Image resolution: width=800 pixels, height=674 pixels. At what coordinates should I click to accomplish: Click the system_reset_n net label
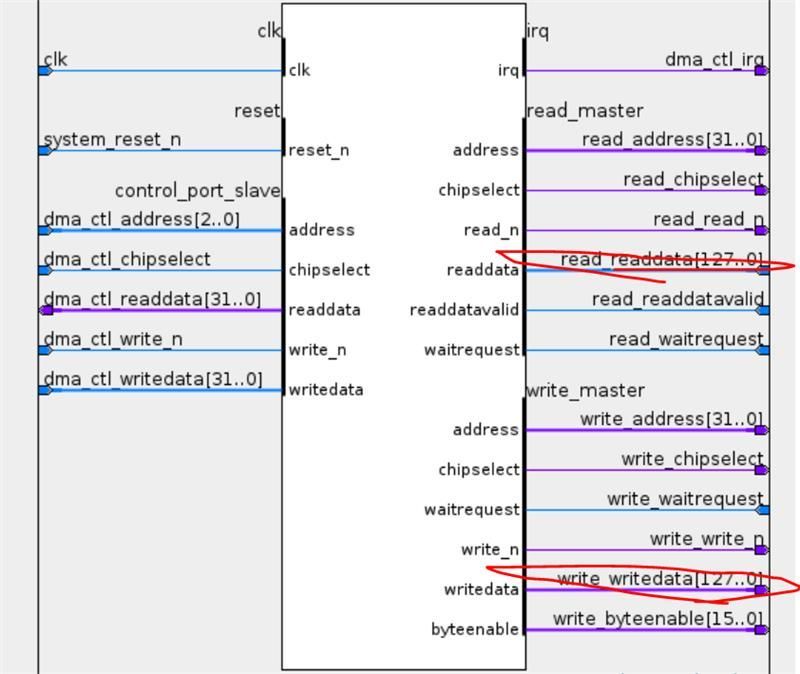pyautogui.click(x=112, y=140)
